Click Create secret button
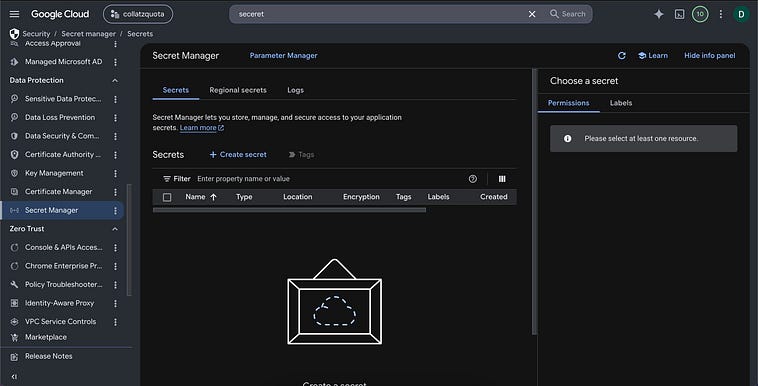This screenshot has width=758, height=386. [238, 155]
